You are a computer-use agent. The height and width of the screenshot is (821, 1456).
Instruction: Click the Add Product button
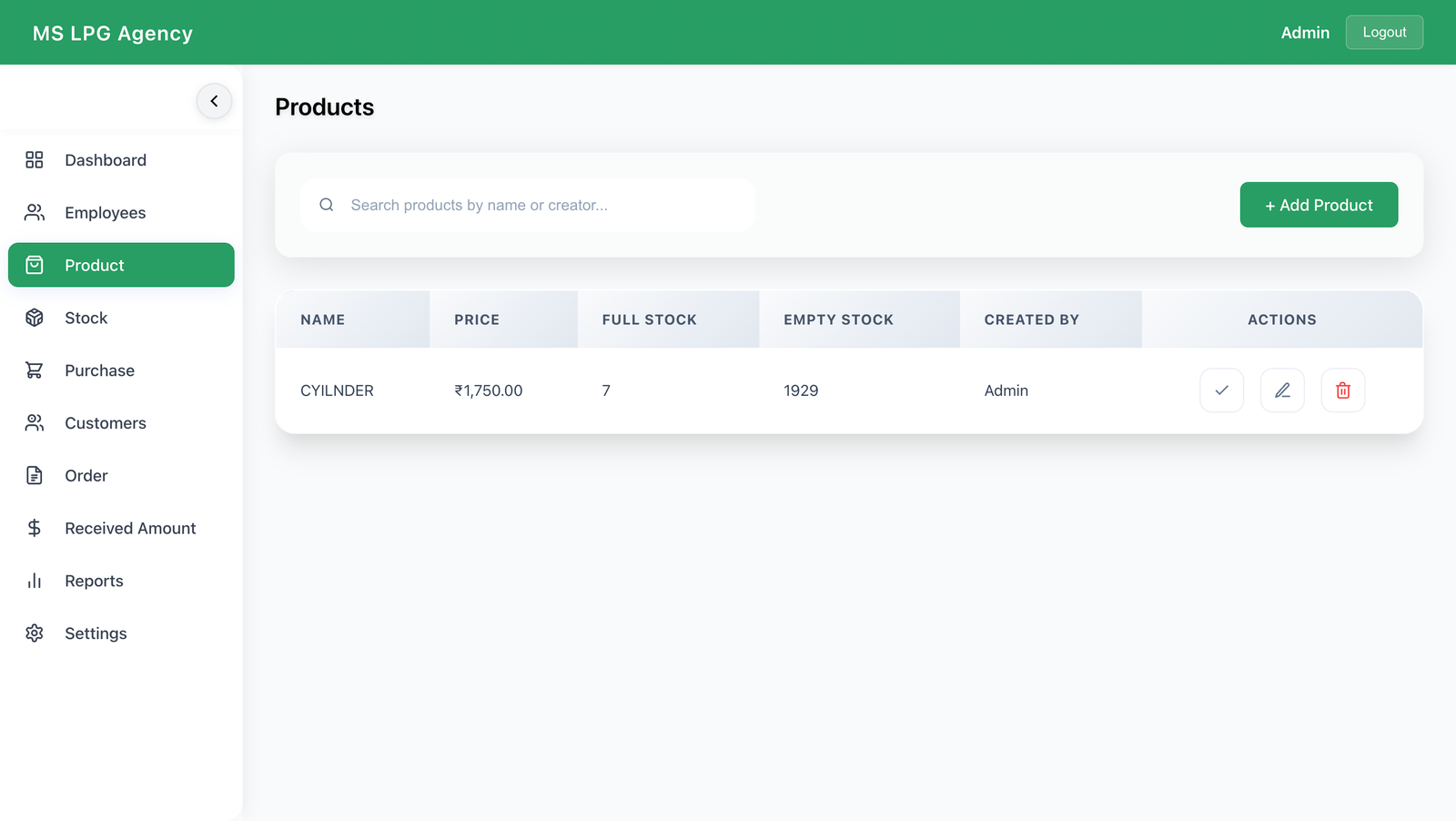pyautogui.click(x=1319, y=205)
